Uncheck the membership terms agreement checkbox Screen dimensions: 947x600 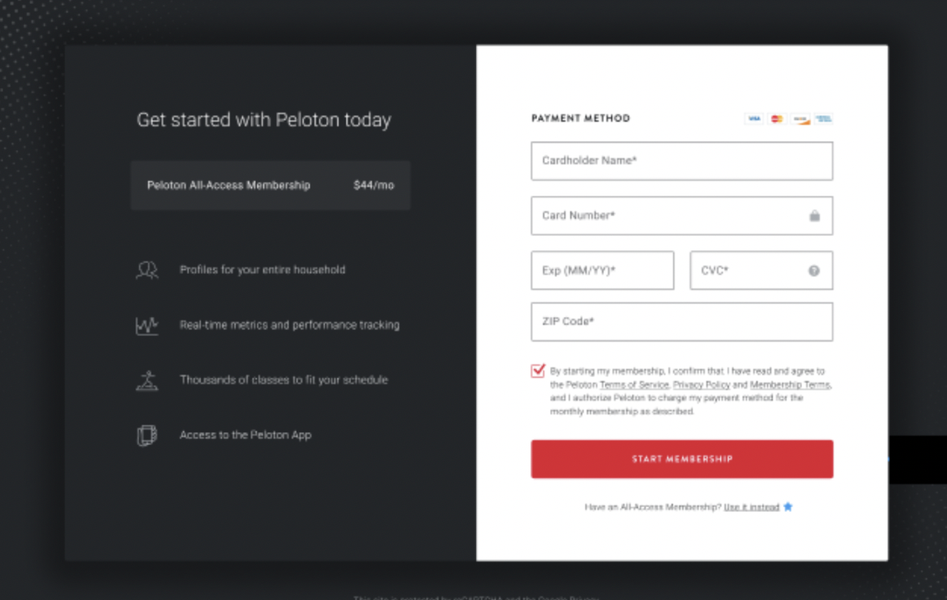pyautogui.click(x=538, y=370)
